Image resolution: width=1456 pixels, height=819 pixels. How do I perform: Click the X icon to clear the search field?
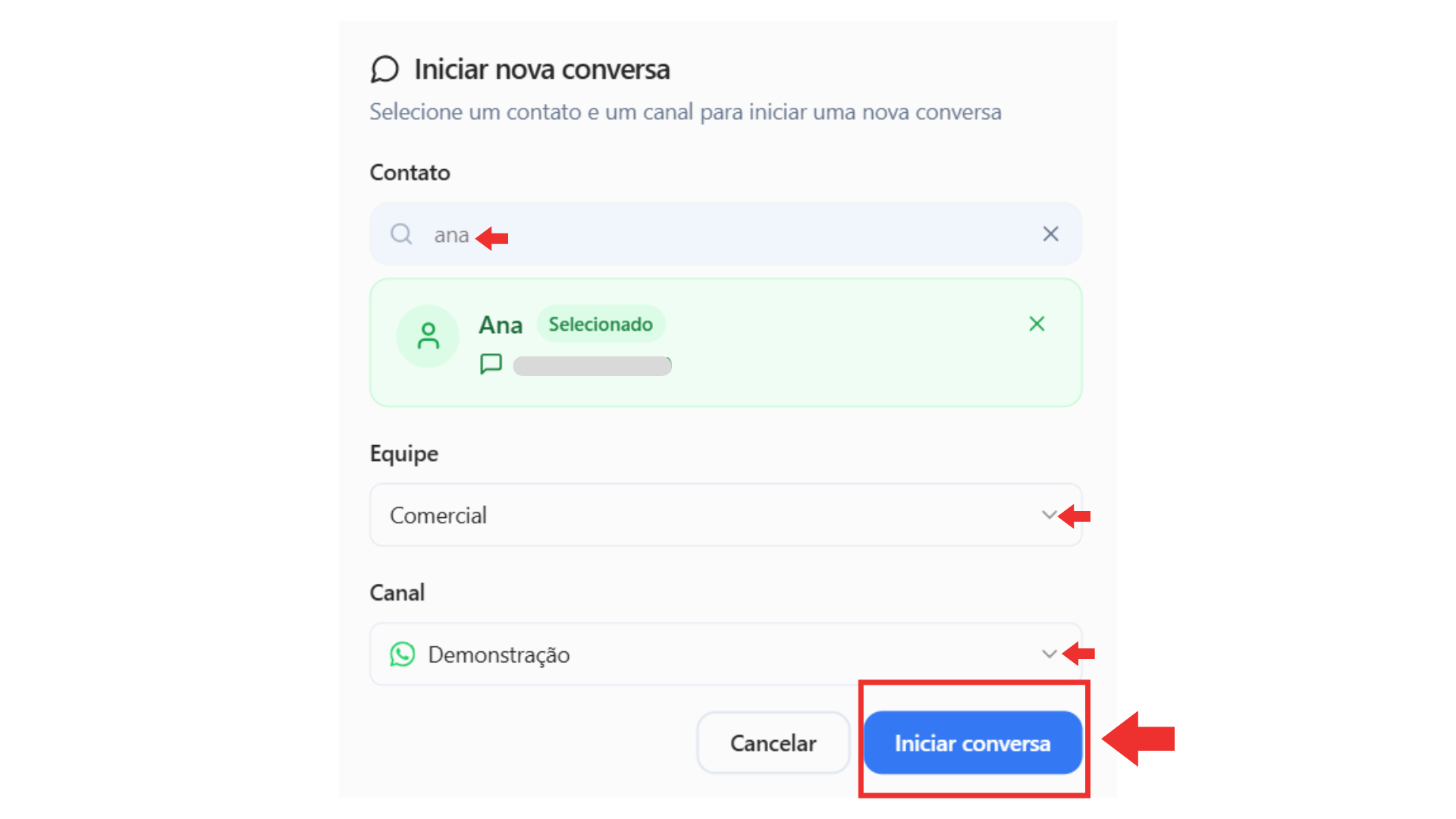tap(1050, 234)
